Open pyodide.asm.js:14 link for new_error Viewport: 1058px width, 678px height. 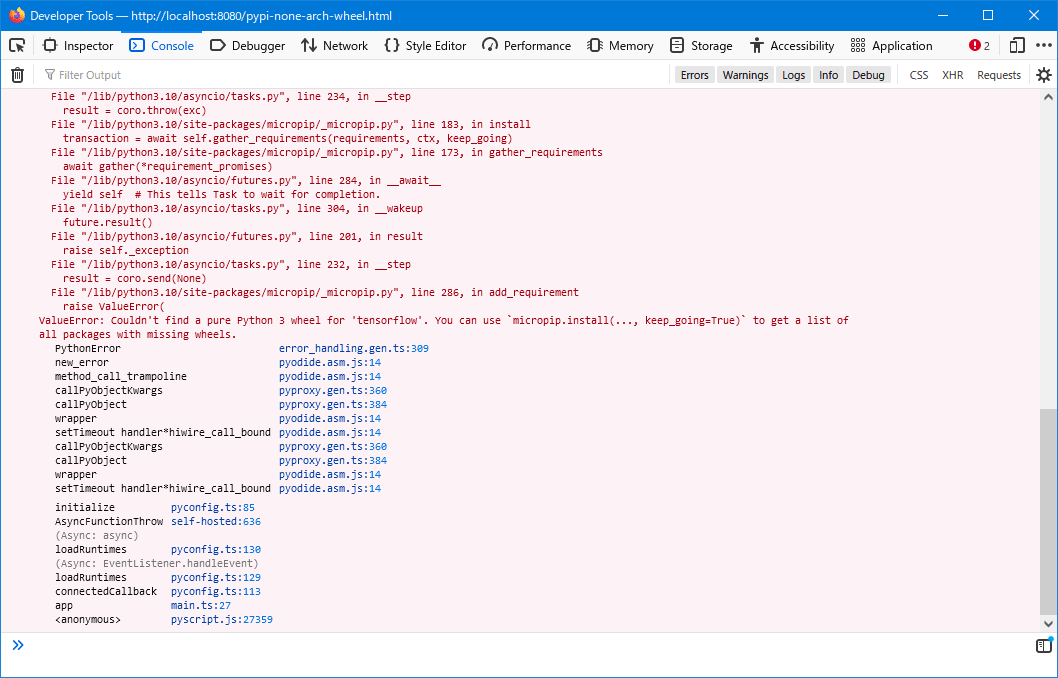pos(330,363)
